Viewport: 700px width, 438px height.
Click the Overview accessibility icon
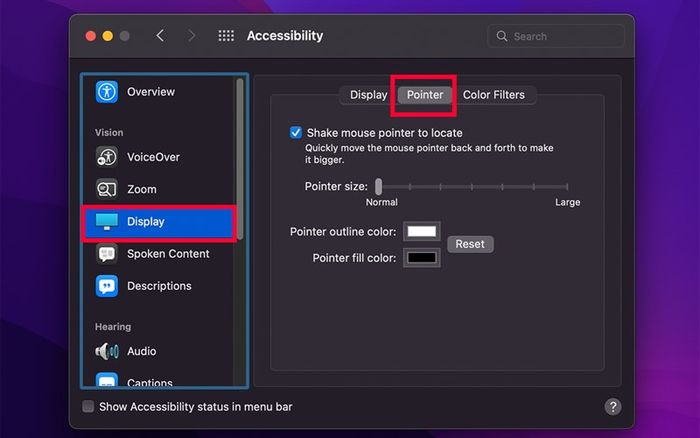[107, 92]
